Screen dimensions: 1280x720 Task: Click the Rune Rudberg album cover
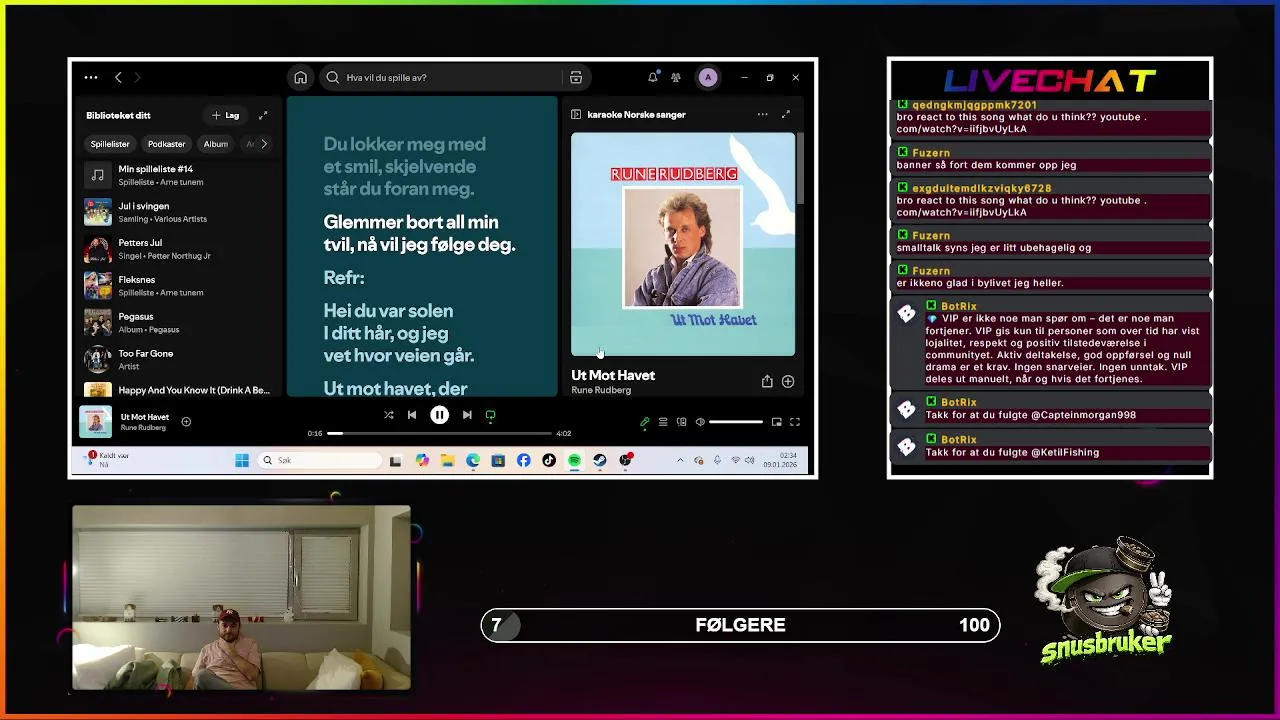pyautogui.click(x=683, y=244)
